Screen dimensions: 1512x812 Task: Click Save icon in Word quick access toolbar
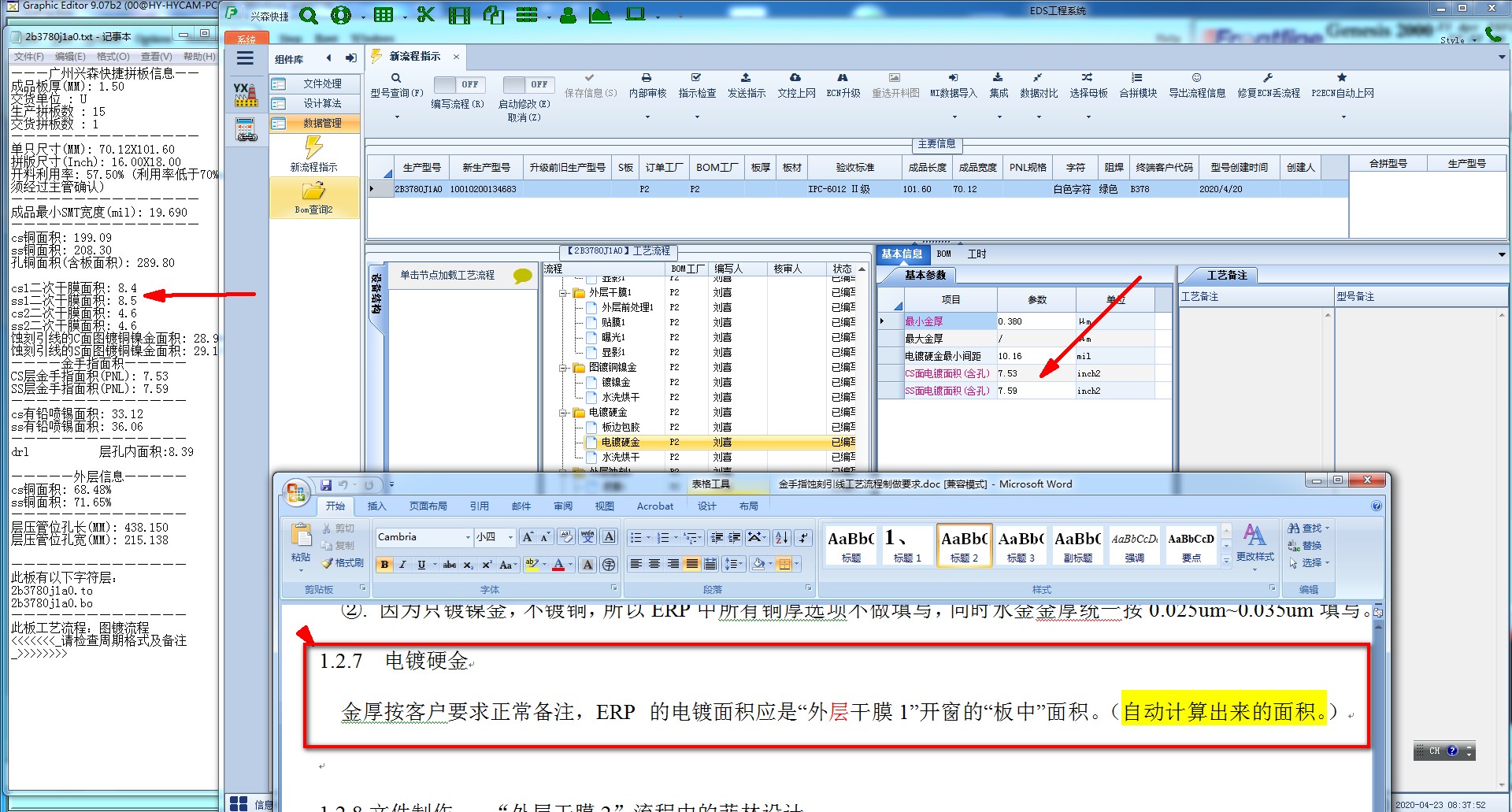tap(325, 485)
